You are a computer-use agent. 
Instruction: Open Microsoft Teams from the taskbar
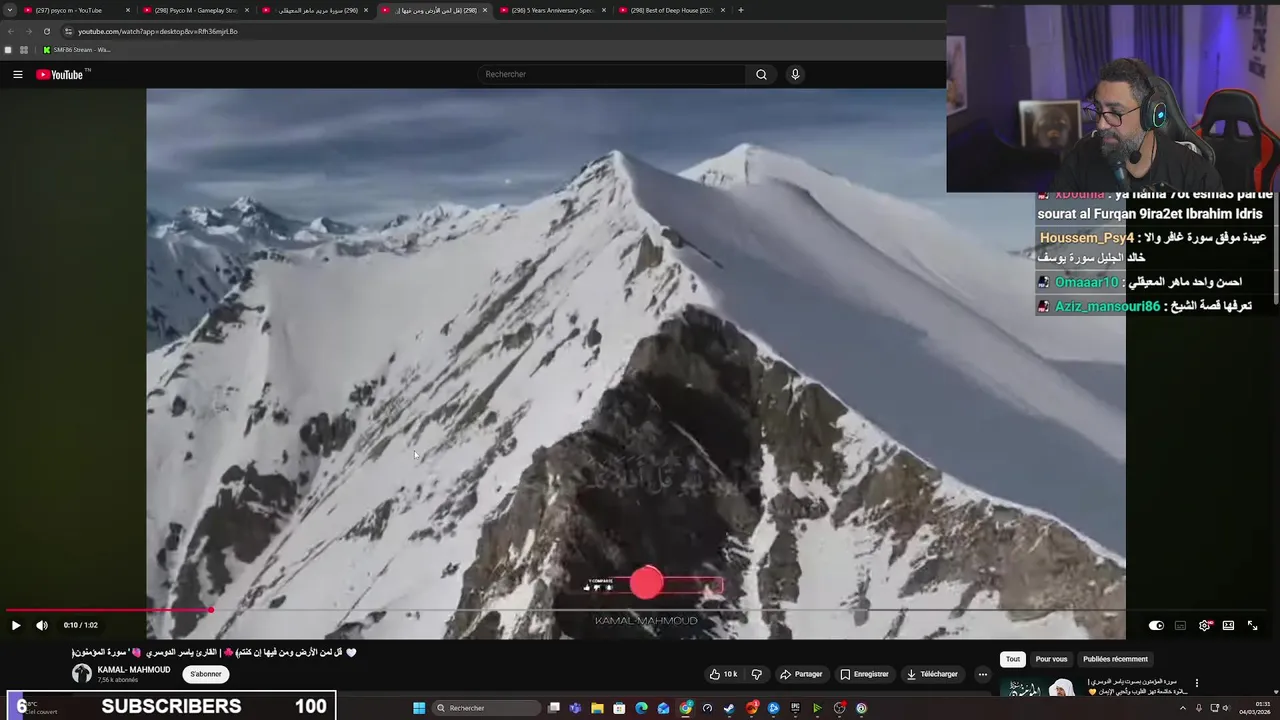pyautogui.click(x=575, y=708)
